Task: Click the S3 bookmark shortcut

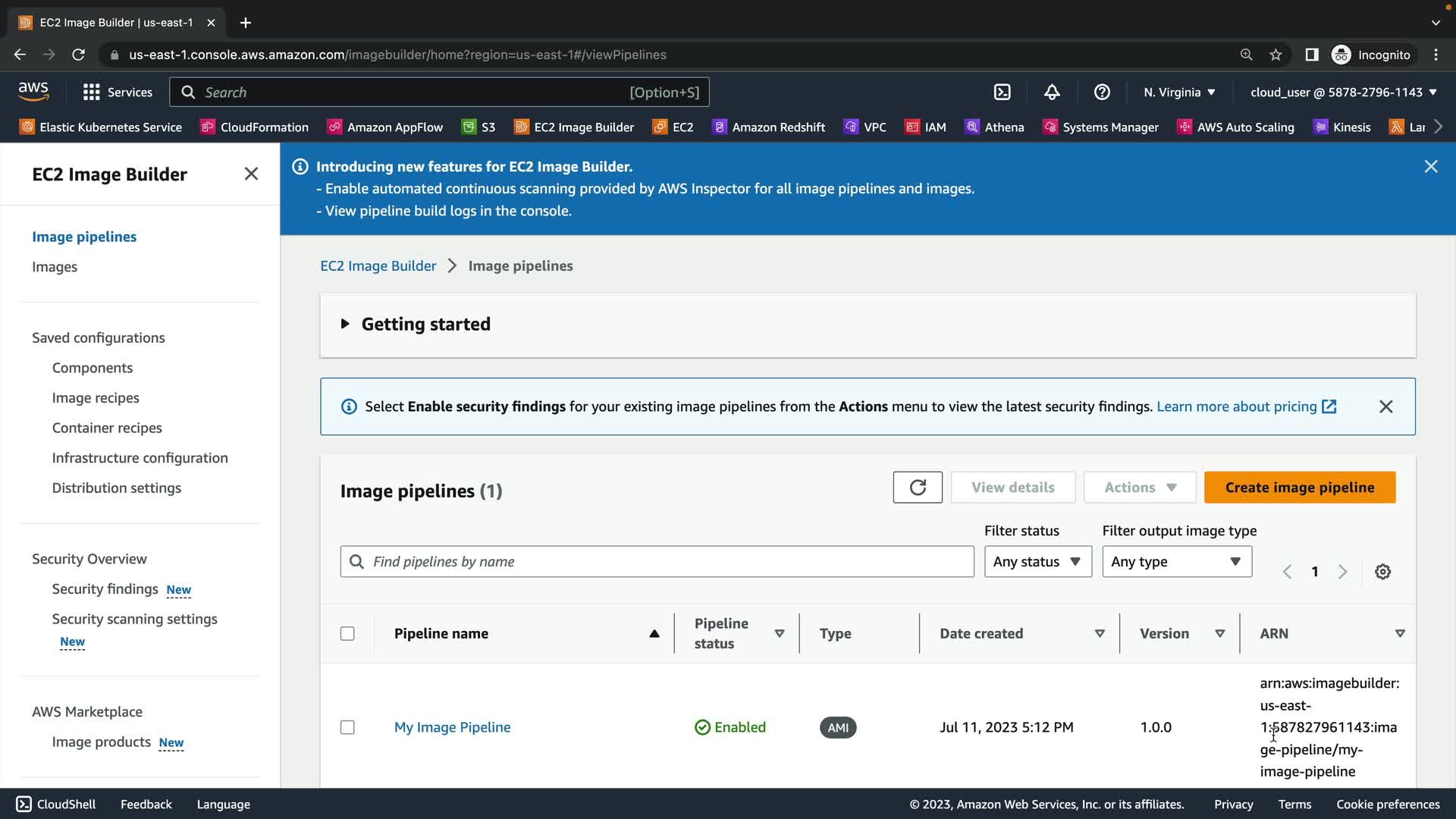Action: click(479, 127)
